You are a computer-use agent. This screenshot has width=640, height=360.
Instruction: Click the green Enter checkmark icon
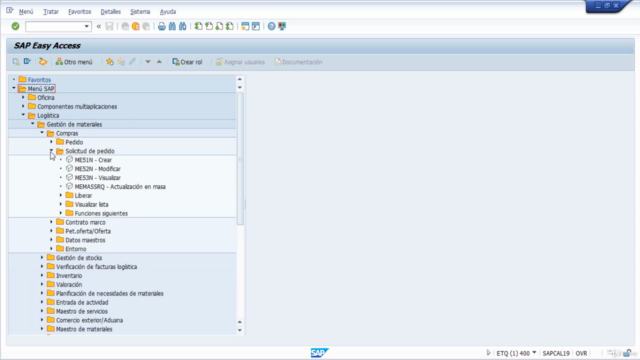pyautogui.click(x=16, y=26)
